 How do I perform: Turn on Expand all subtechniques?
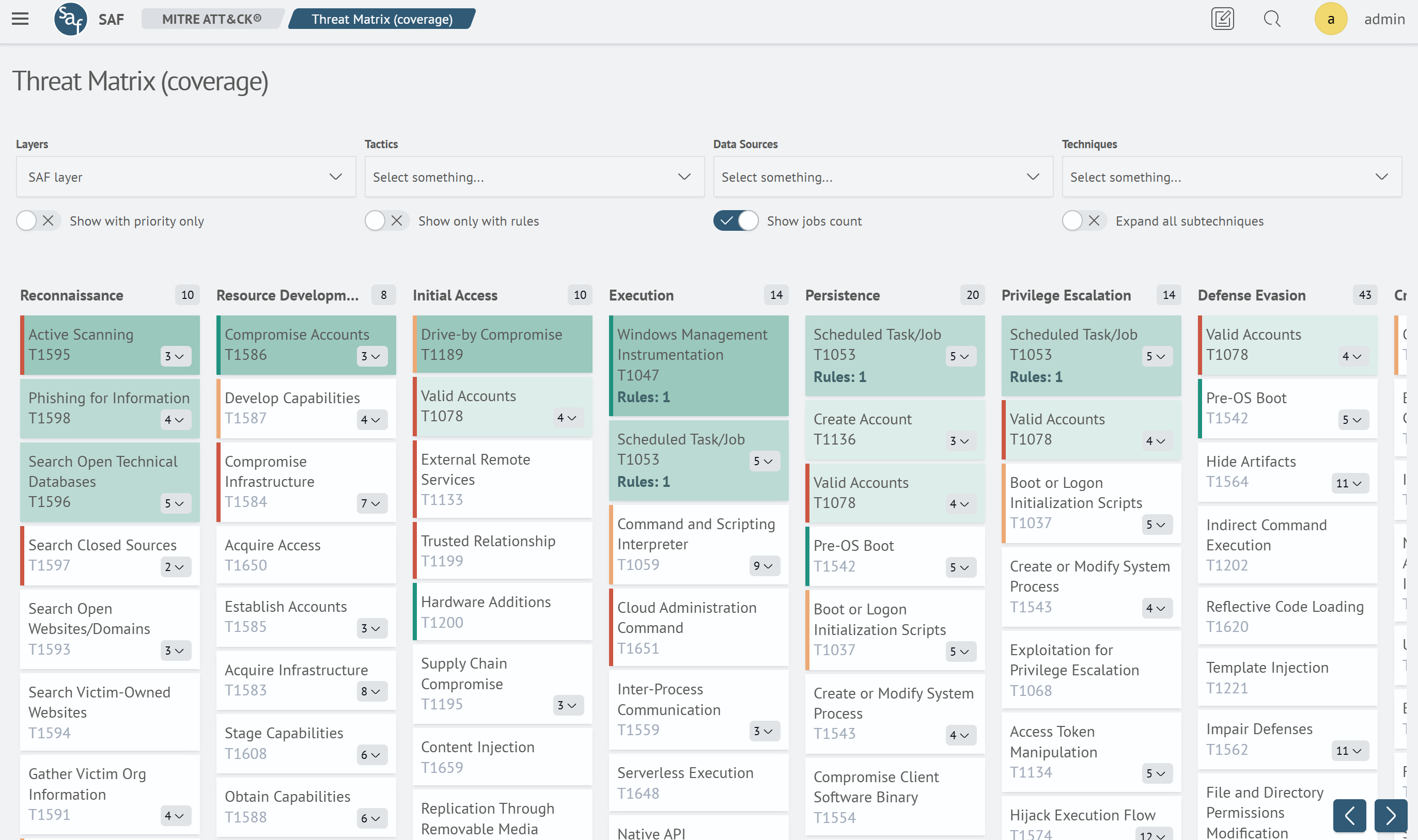tap(1083, 221)
